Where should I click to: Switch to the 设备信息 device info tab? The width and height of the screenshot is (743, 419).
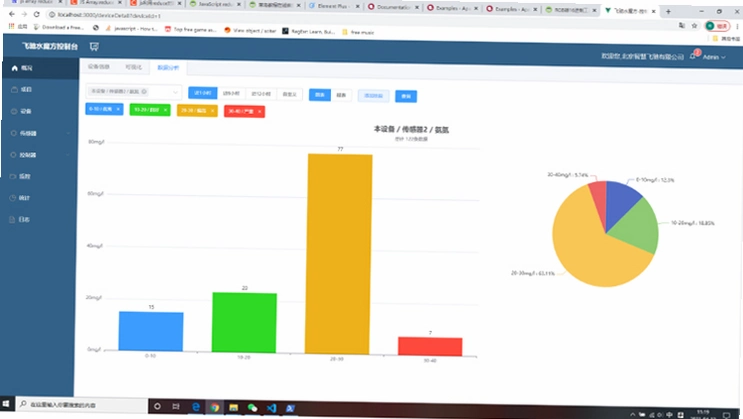pos(99,66)
